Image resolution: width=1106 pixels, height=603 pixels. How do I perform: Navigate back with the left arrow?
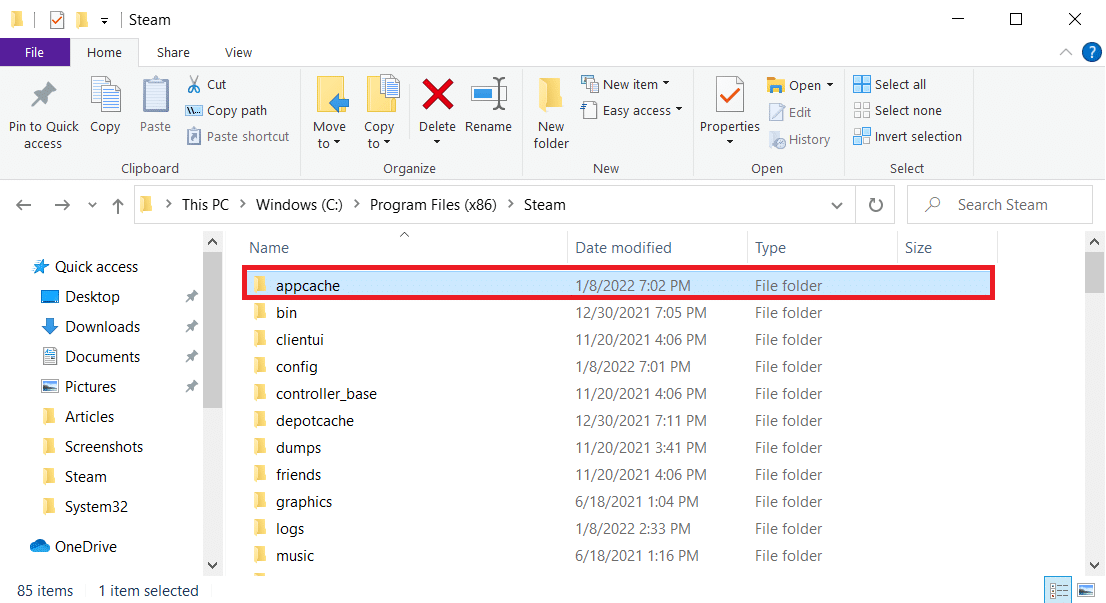click(24, 205)
